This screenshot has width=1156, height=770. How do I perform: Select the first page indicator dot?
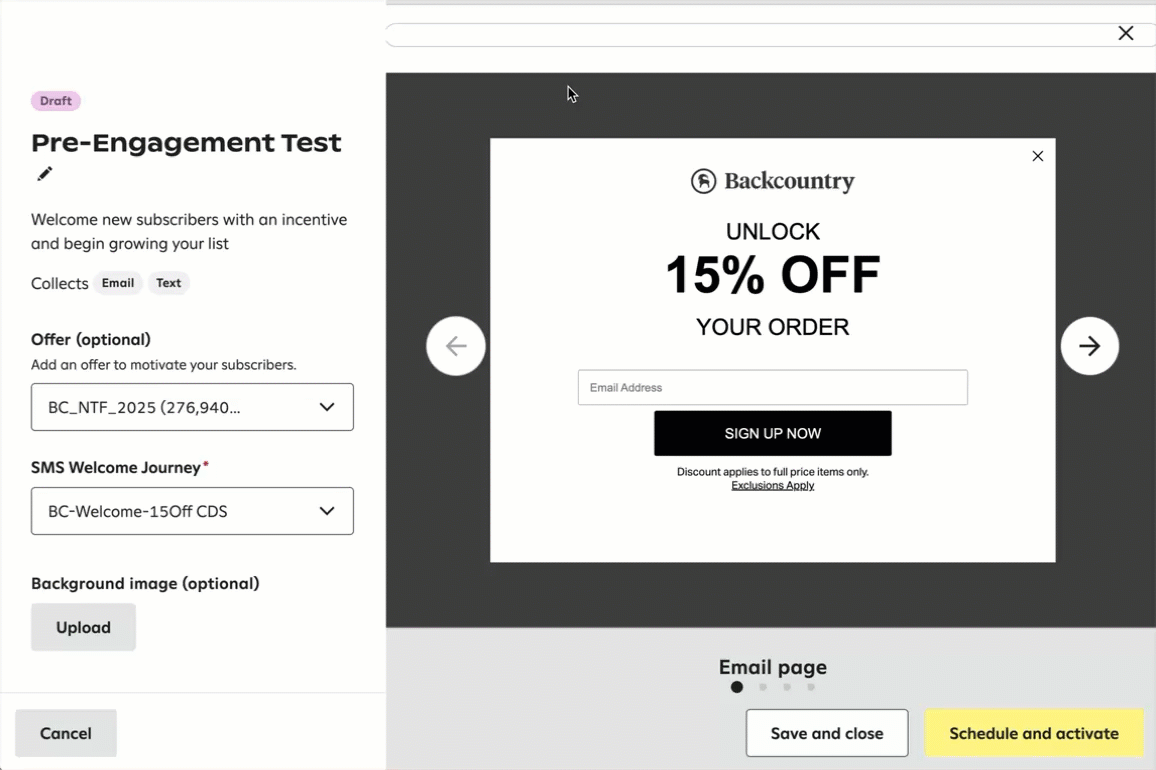(737, 687)
